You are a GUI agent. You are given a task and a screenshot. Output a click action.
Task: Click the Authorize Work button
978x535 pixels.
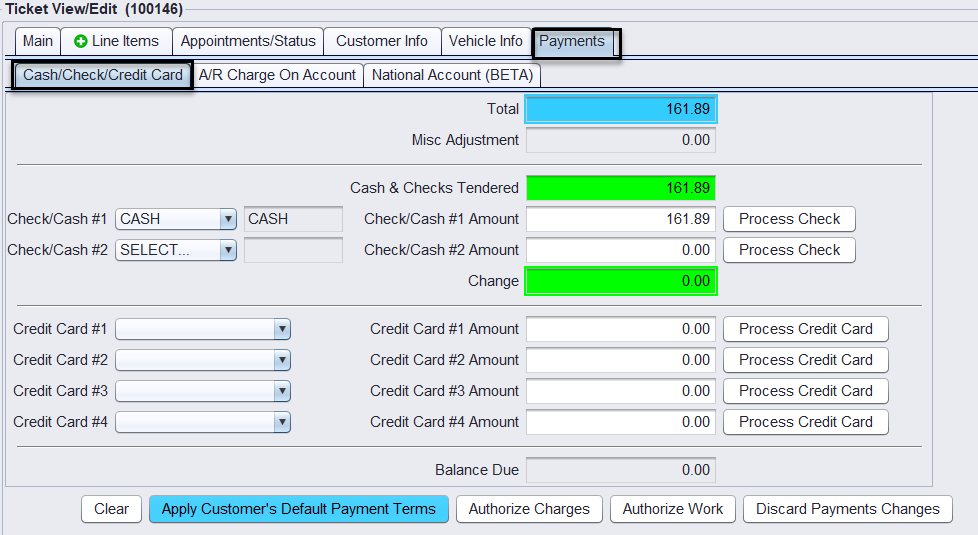point(673,509)
